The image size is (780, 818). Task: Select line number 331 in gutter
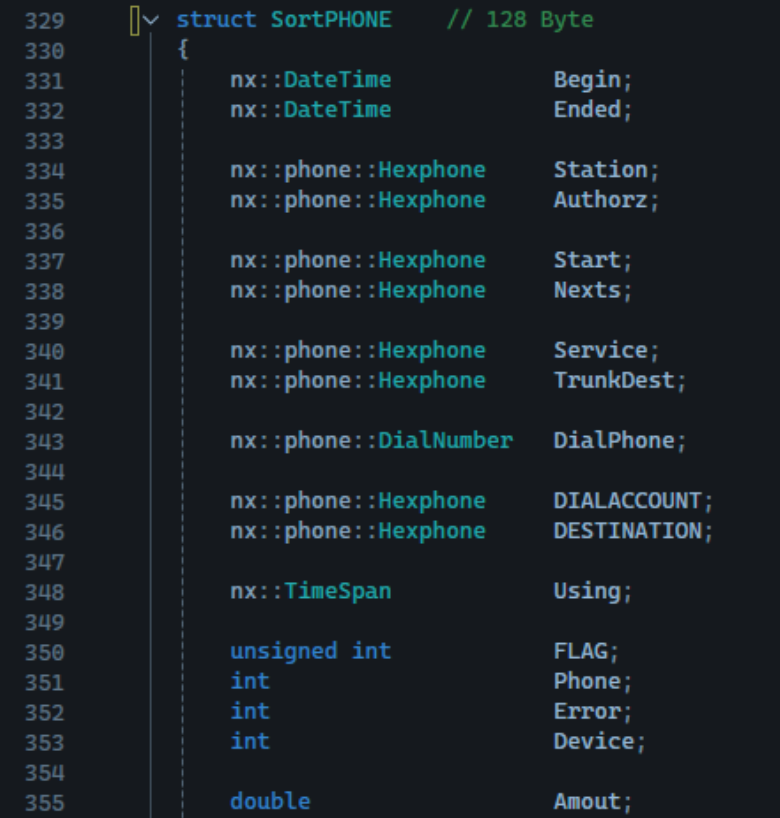[44, 81]
